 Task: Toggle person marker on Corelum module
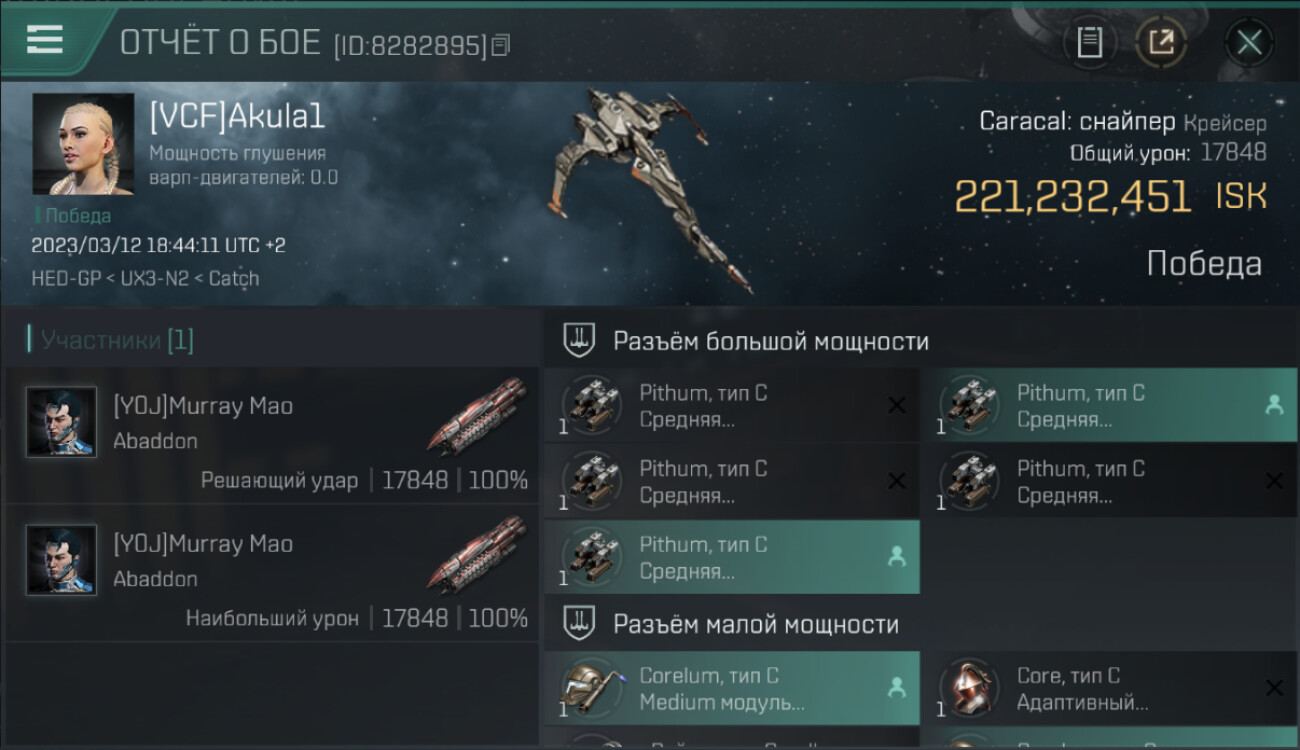(896, 687)
